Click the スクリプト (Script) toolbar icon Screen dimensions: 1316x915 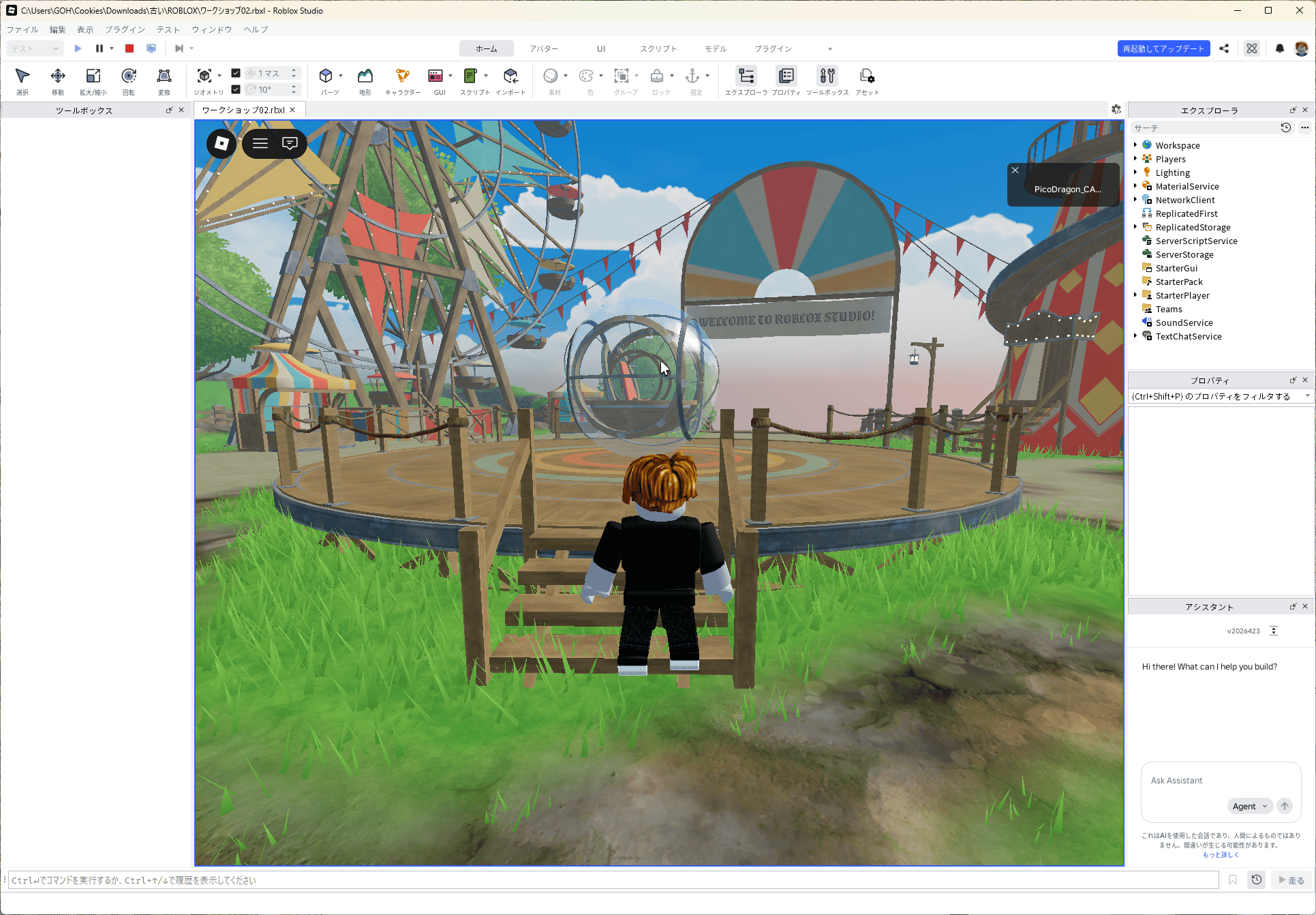tap(470, 76)
